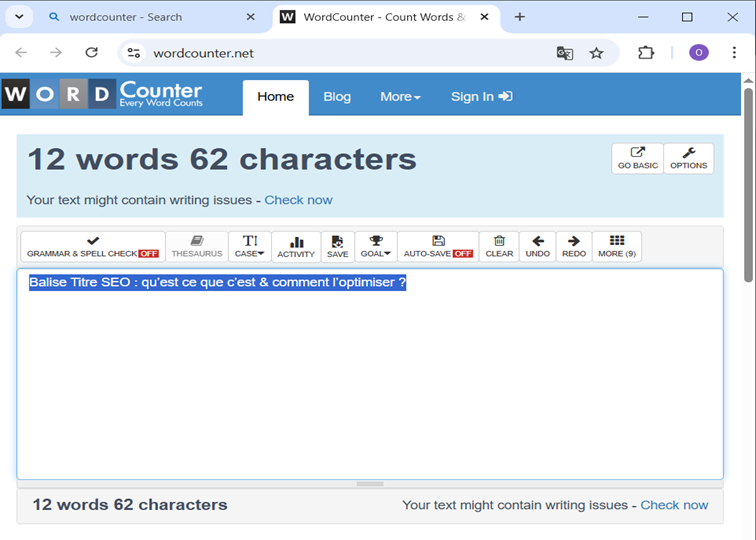Expand the Case dropdown
This screenshot has width=756, height=540.
pyautogui.click(x=250, y=247)
